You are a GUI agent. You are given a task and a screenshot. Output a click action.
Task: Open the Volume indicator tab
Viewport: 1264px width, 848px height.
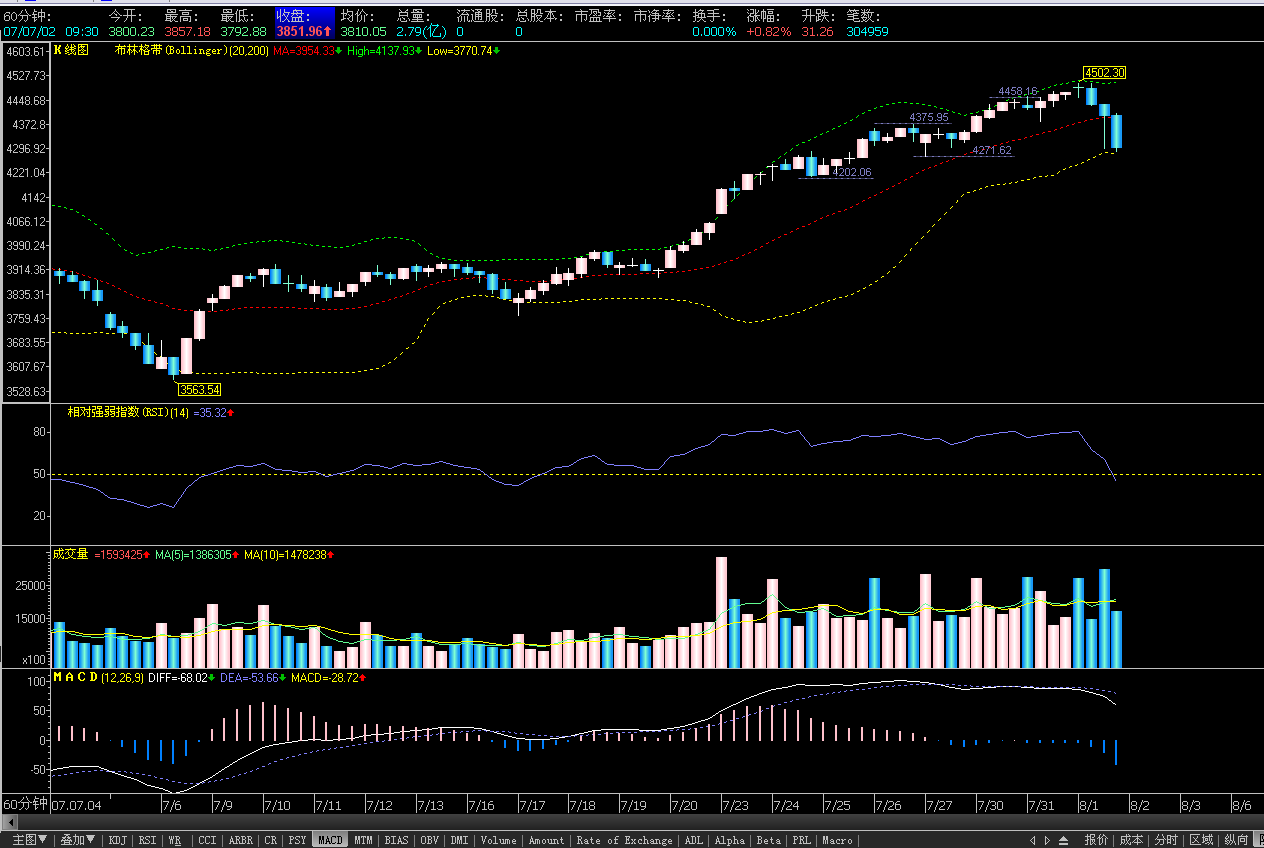(498, 841)
